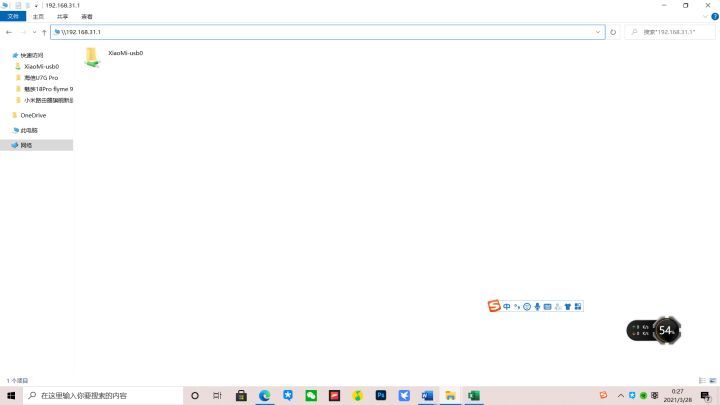The height and width of the screenshot is (405, 720).
Task: Switch to details view in status bar
Action: 702,380
